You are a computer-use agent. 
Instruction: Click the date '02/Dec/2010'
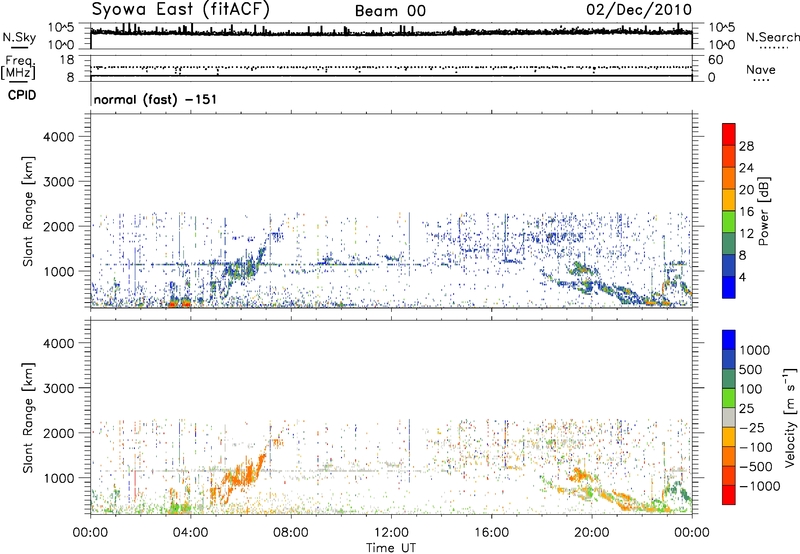point(639,10)
